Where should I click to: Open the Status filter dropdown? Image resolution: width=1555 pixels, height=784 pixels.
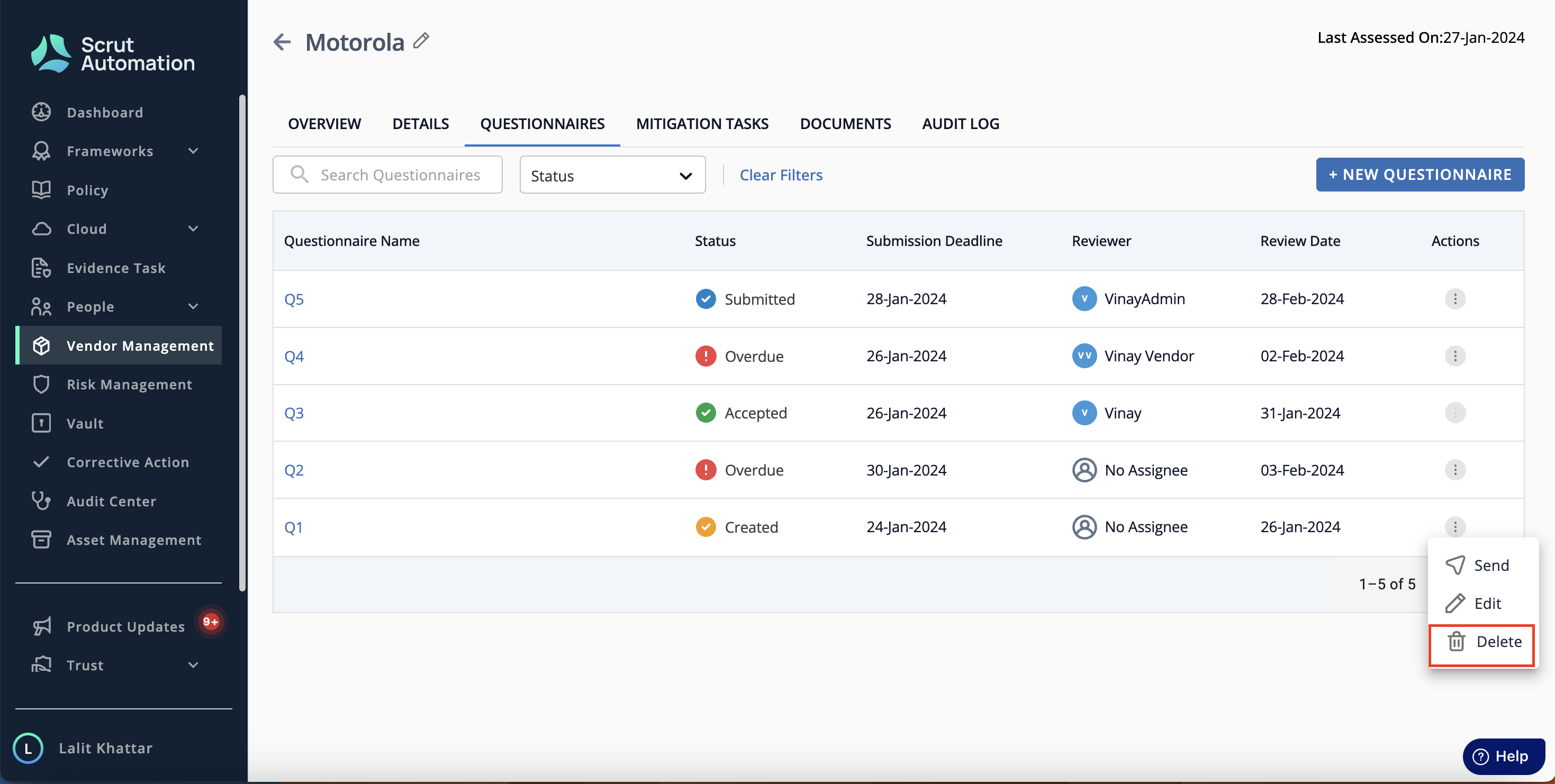pyautogui.click(x=612, y=175)
